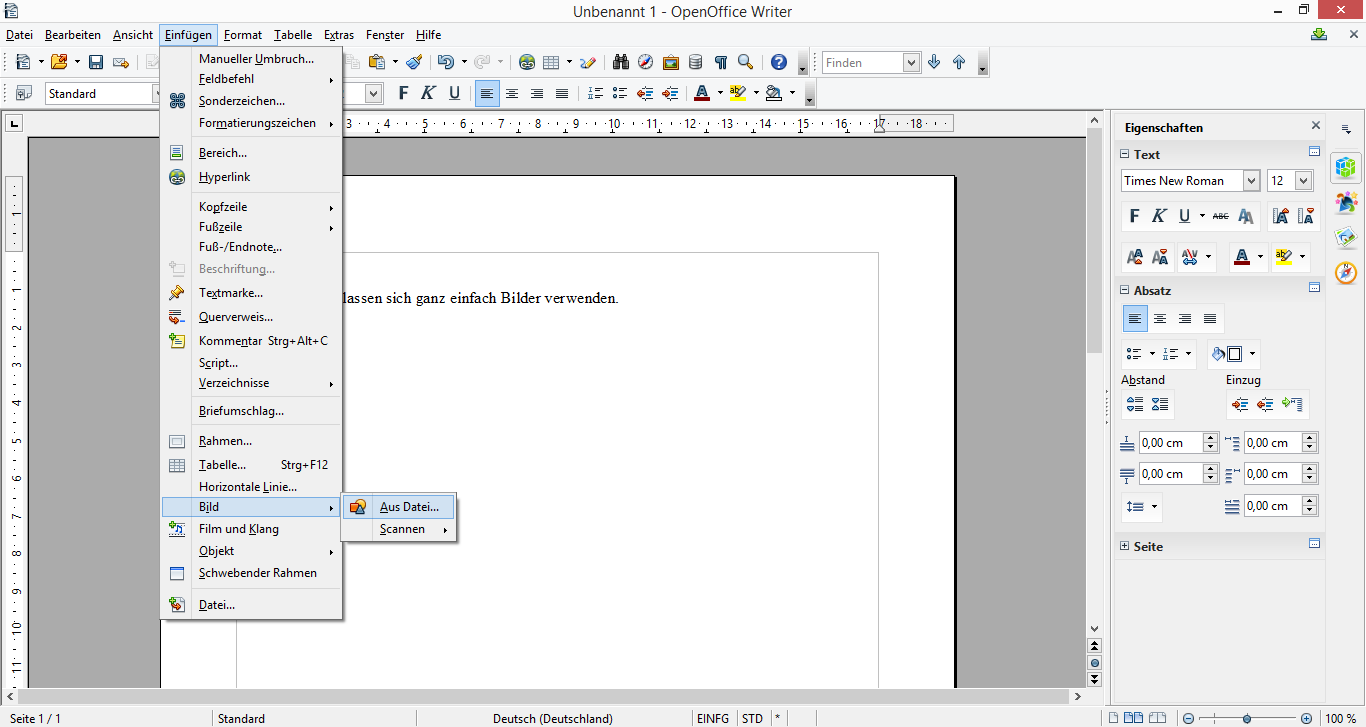Toggle nonprinting characters pilcrow icon
The width and height of the screenshot is (1366, 727).
[720, 62]
